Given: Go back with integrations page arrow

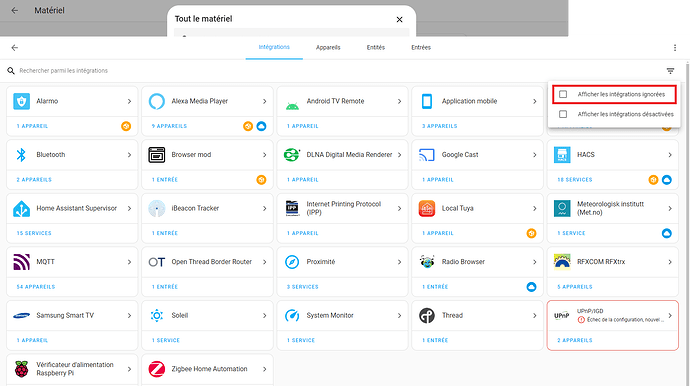Looking at the screenshot, I should (15, 48).
